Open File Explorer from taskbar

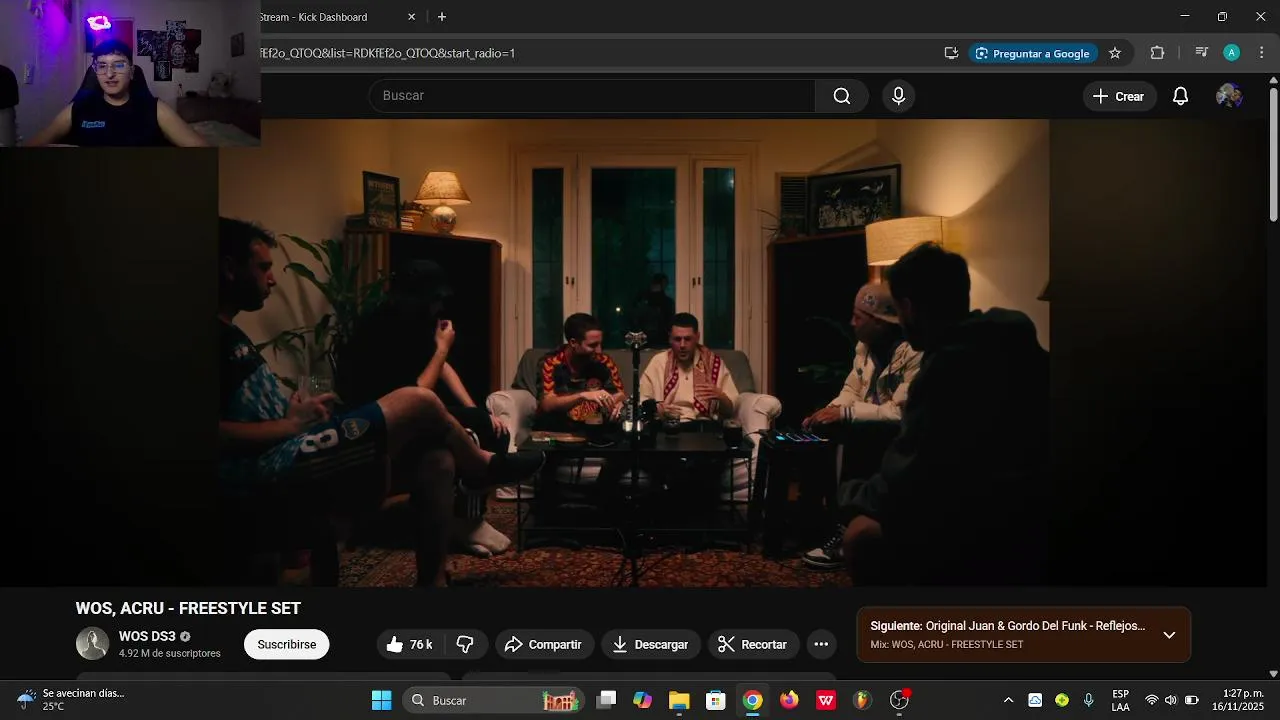coord(679,700)
